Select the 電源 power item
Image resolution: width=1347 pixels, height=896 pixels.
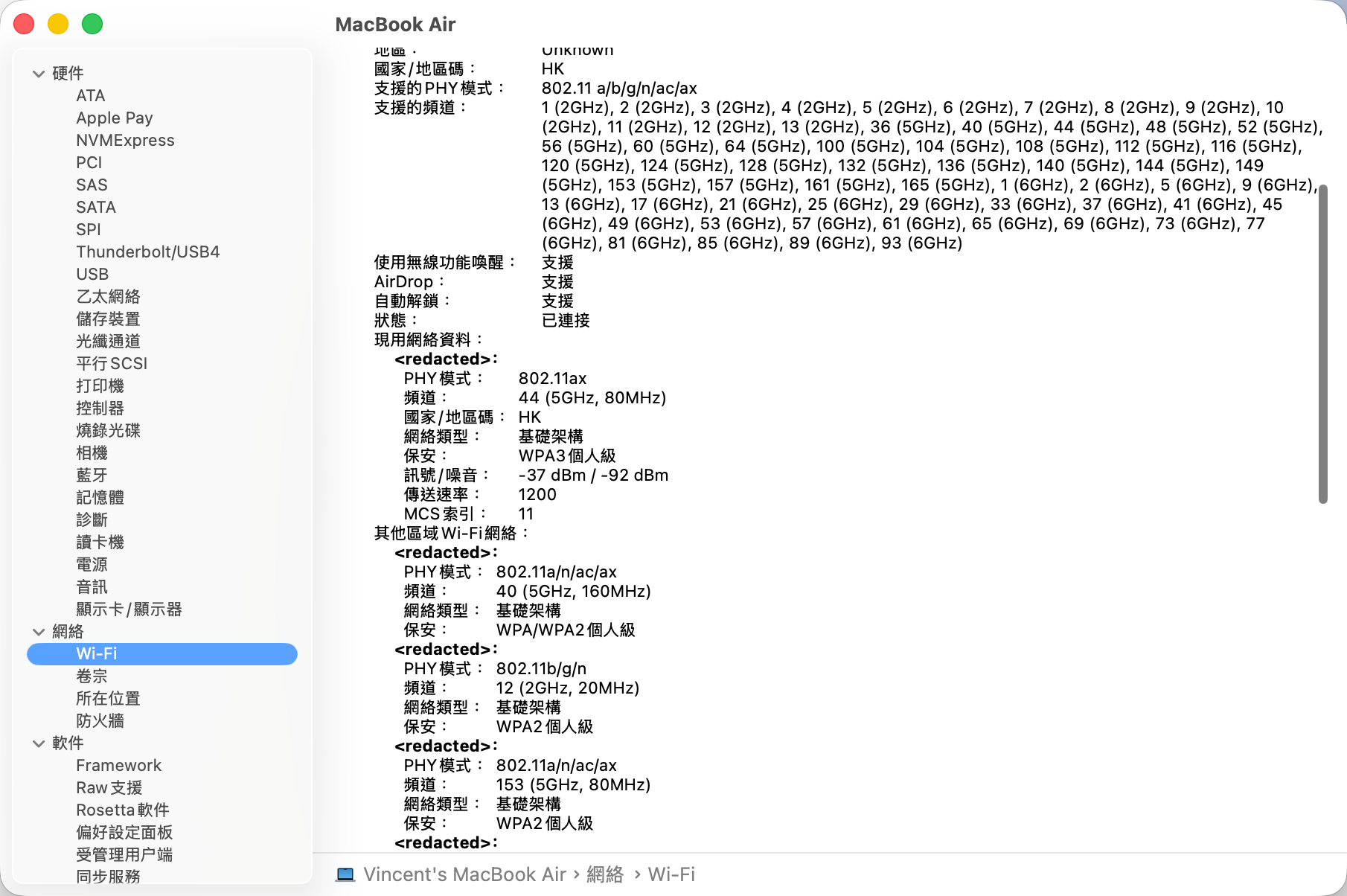(x=92, y=565)
